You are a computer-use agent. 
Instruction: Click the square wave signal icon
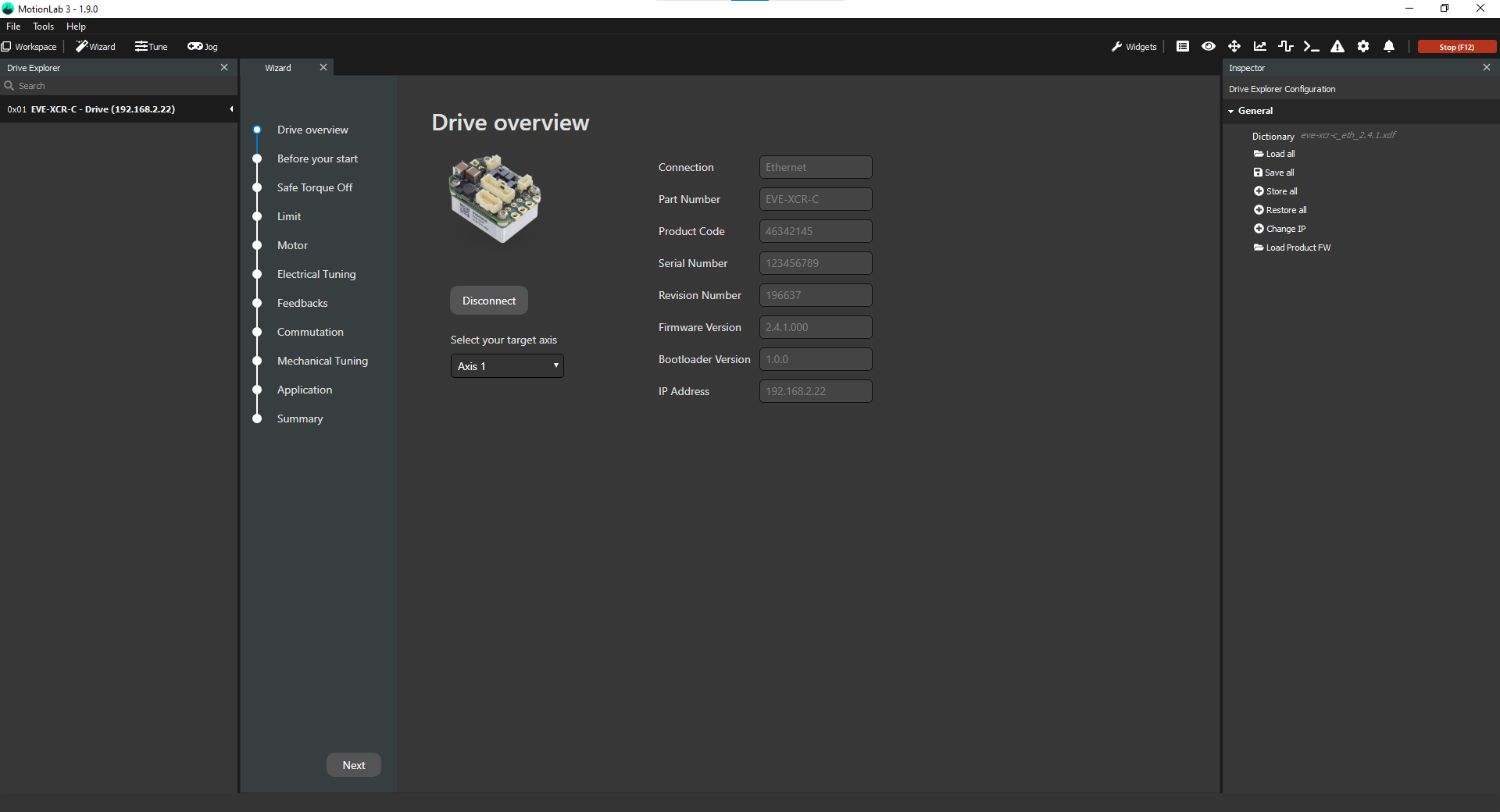coord(1285,47)
